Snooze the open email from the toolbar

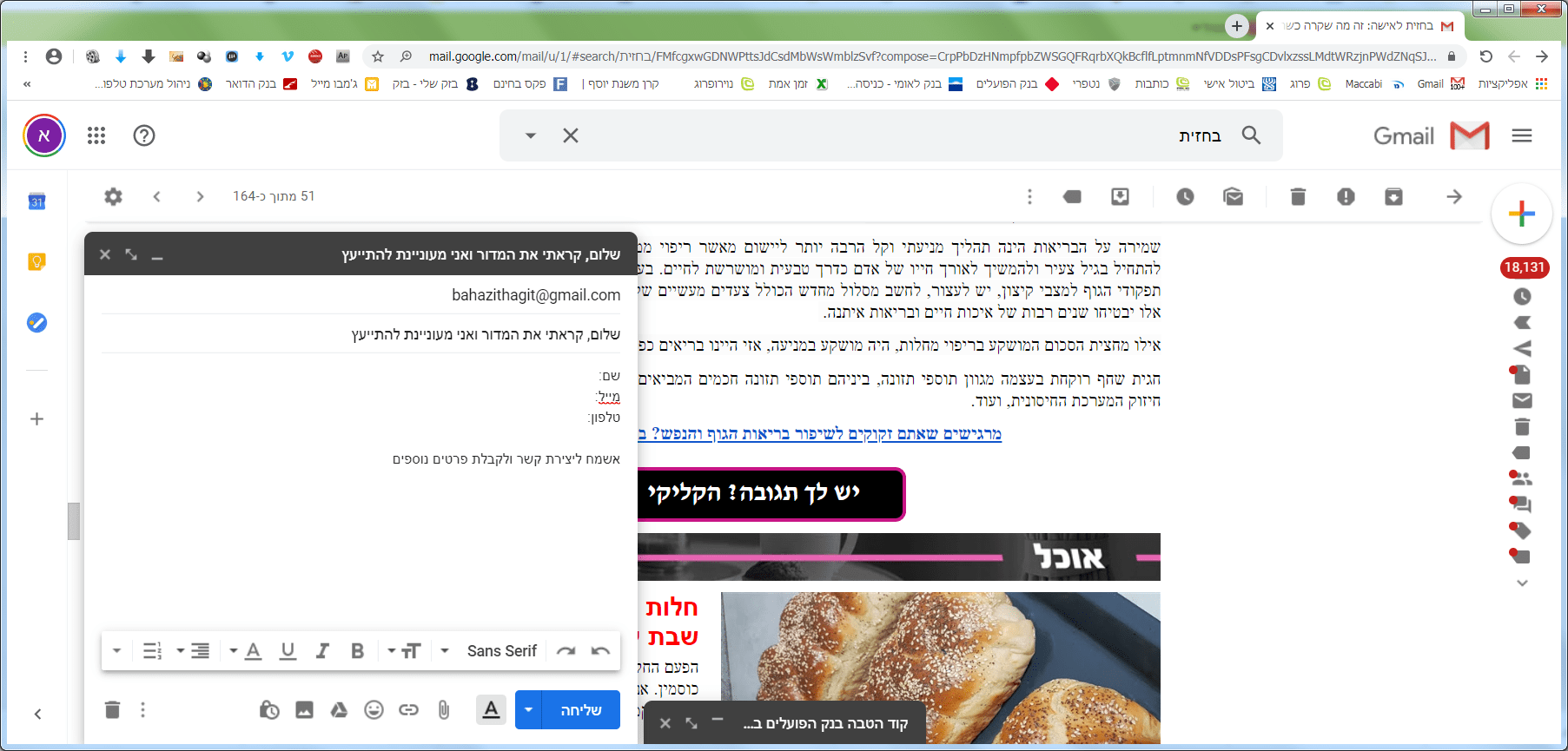(1185, 196)
